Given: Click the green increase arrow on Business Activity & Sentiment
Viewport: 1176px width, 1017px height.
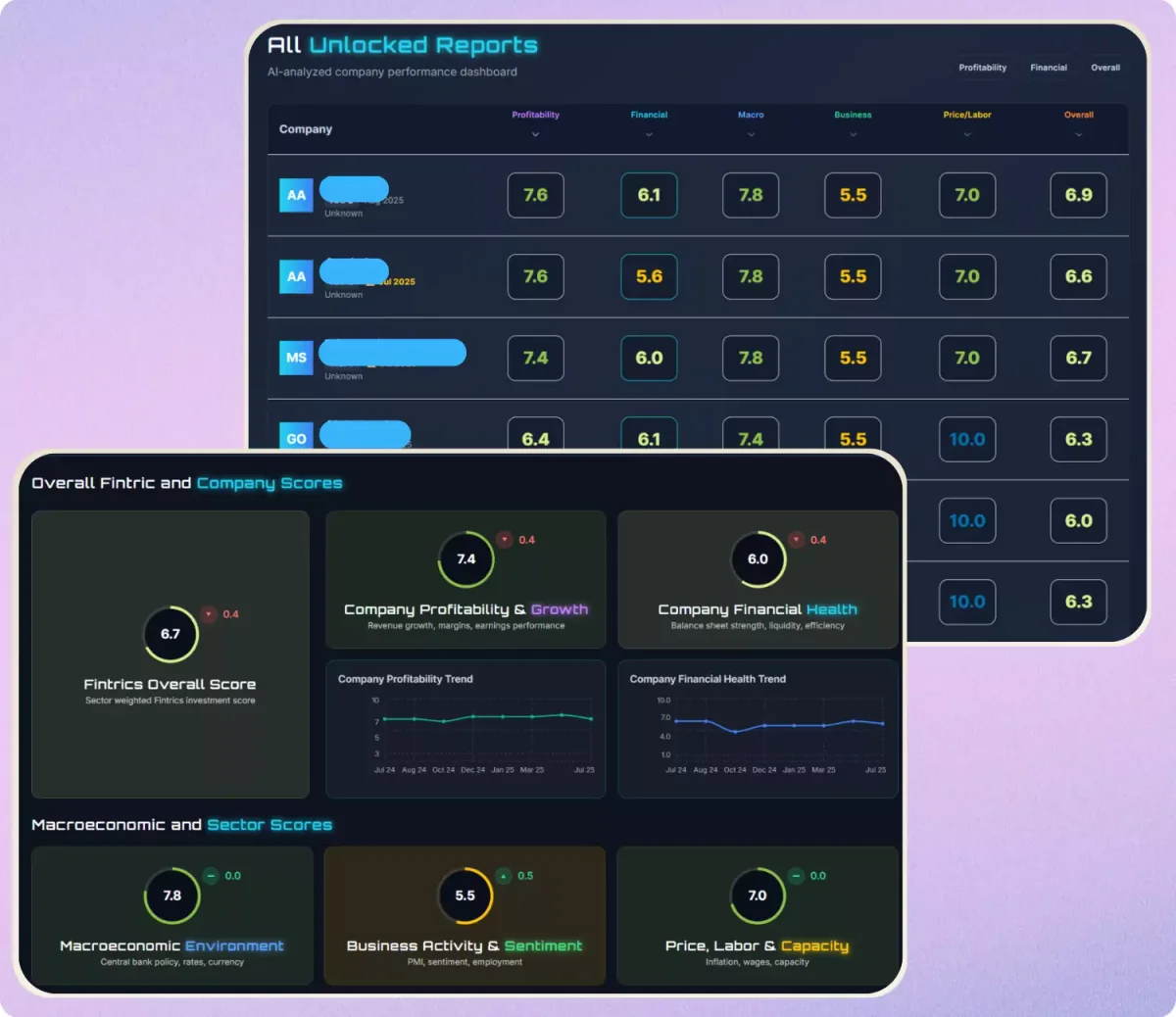Looking at the screenshot, I should (x=506, y=875).
